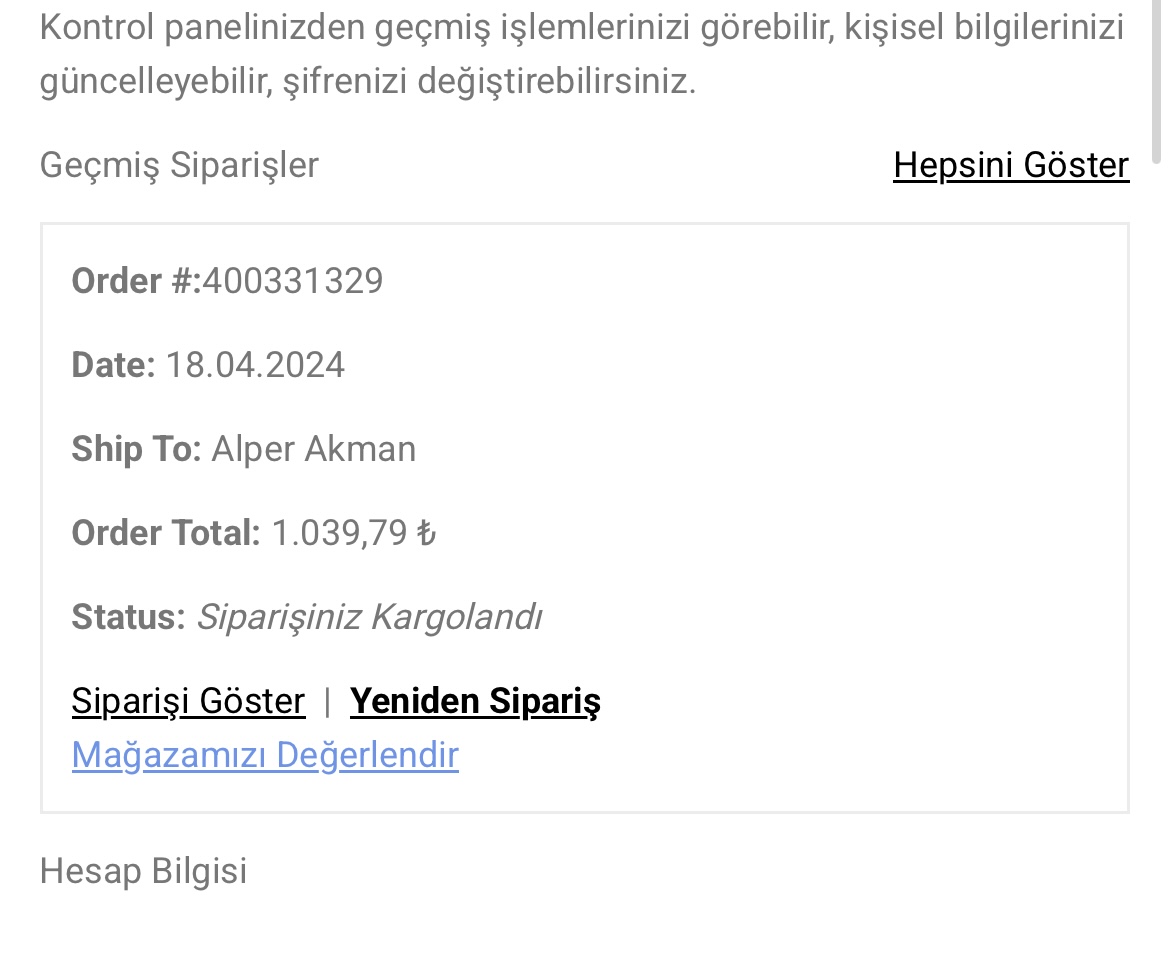
Task: Click the "Order #:" label
Action: click(136, 281)
